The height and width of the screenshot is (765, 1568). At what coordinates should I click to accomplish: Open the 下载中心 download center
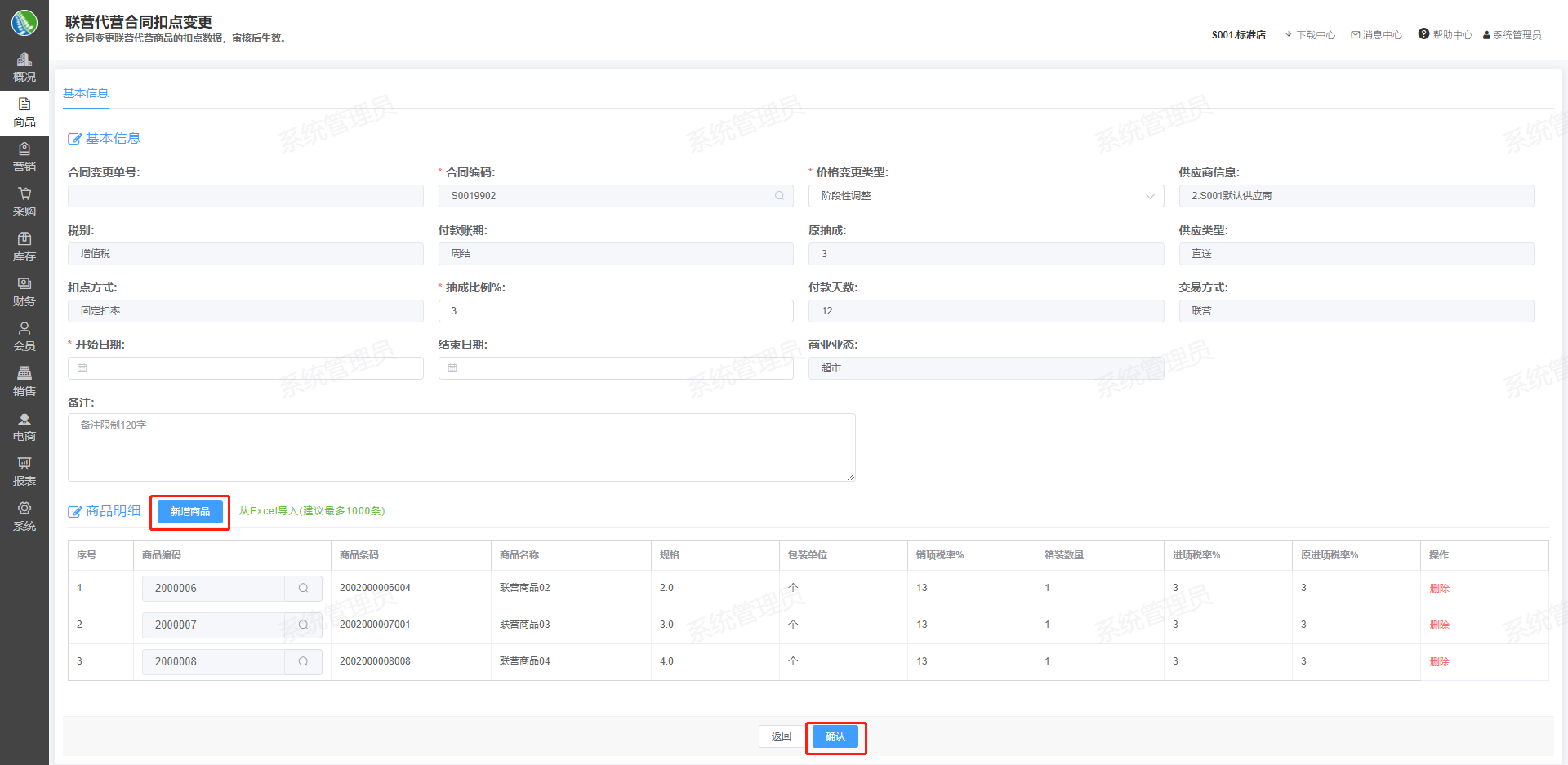click(1310, 35)
